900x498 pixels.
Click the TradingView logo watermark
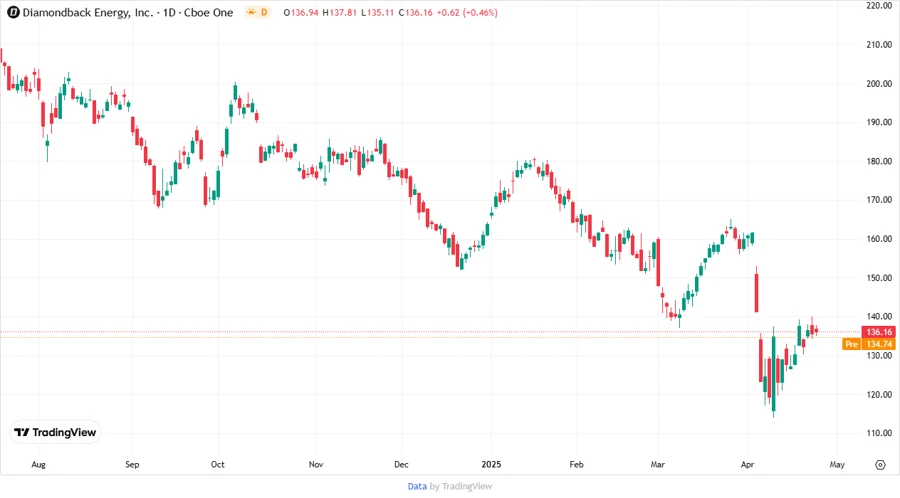pyautogui.click(x=55, y=432)
